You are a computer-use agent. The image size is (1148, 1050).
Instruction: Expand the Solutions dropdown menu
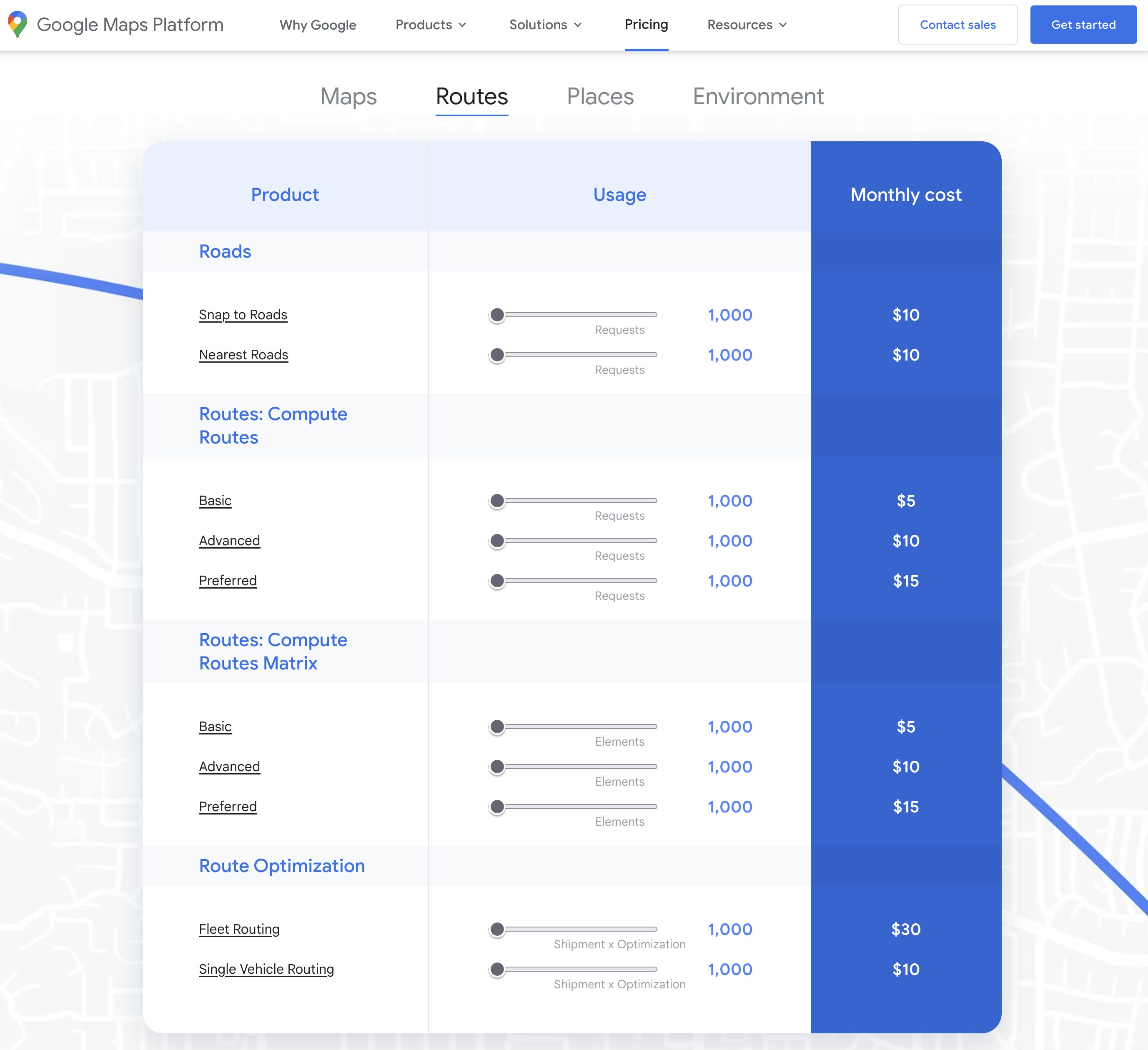point(545,25)
